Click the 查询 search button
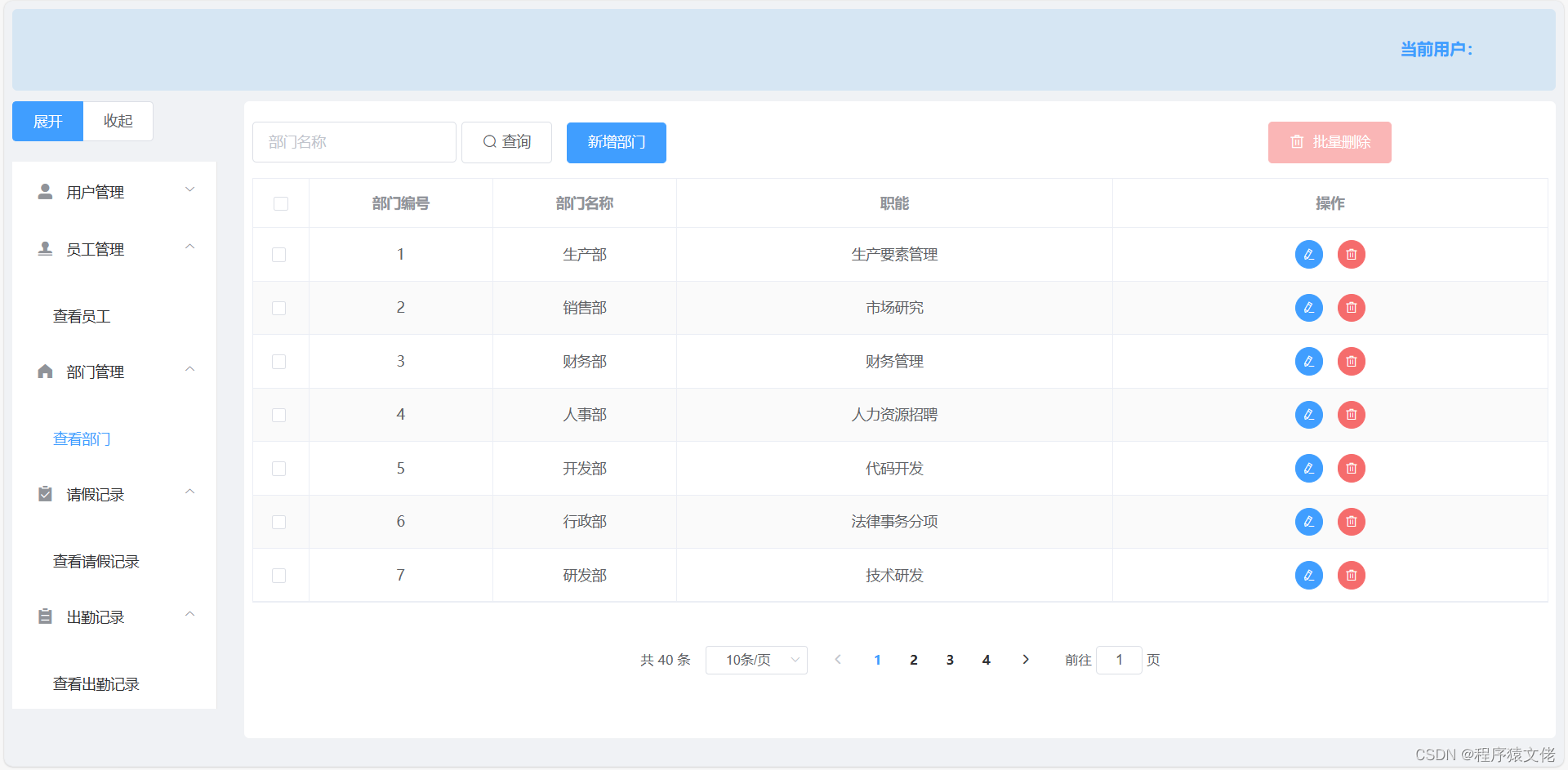Image resolution: width=1568 pixels, height=770 pixels. (x=506, y=142)
